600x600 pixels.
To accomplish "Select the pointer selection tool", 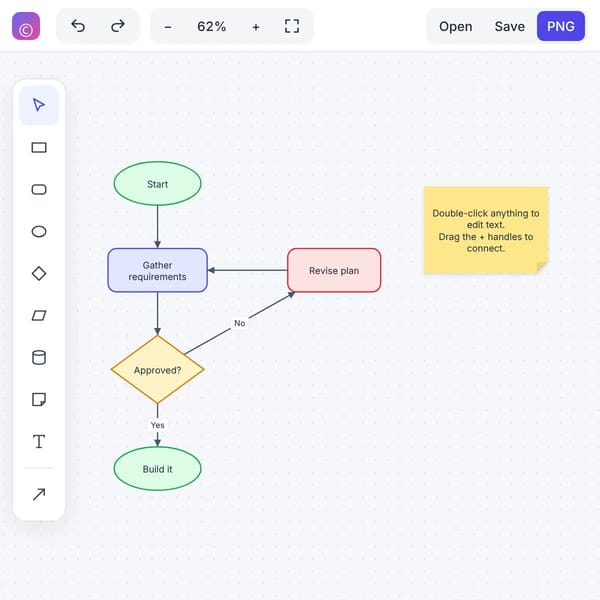I will (39, 105).
